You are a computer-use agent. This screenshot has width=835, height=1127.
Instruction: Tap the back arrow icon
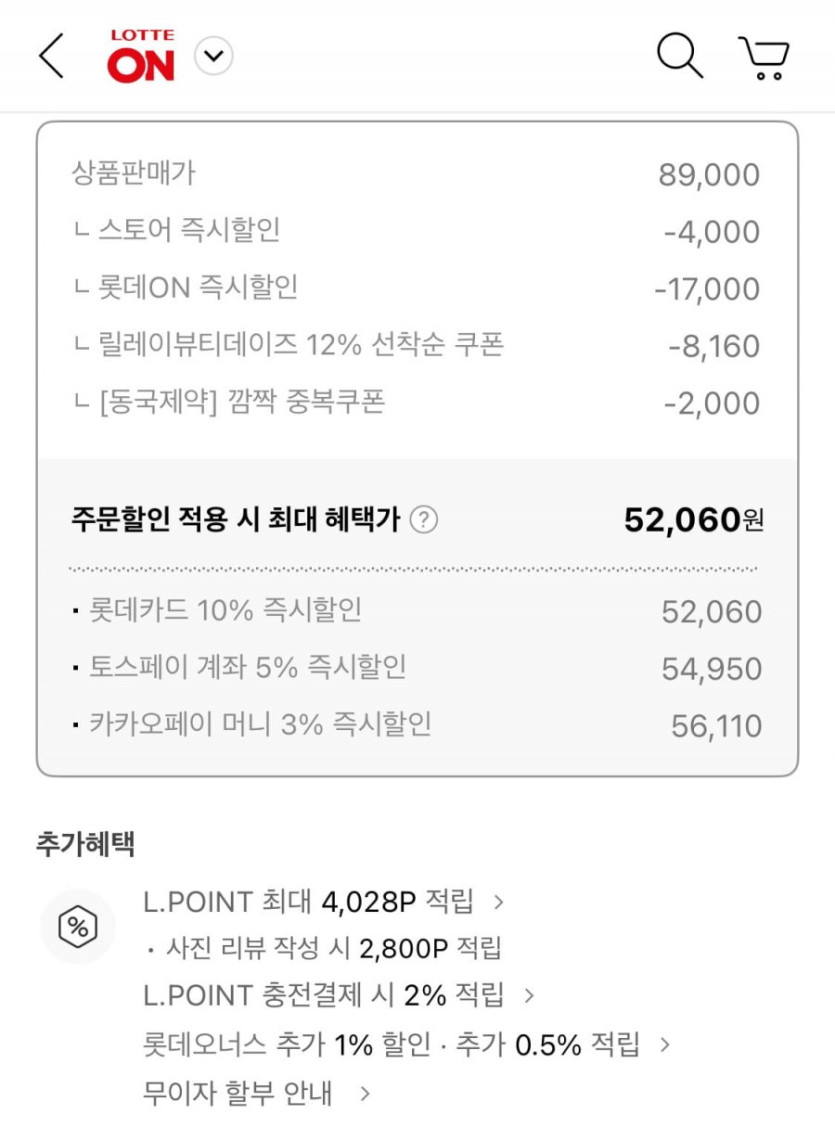click(x=51, y=56)
